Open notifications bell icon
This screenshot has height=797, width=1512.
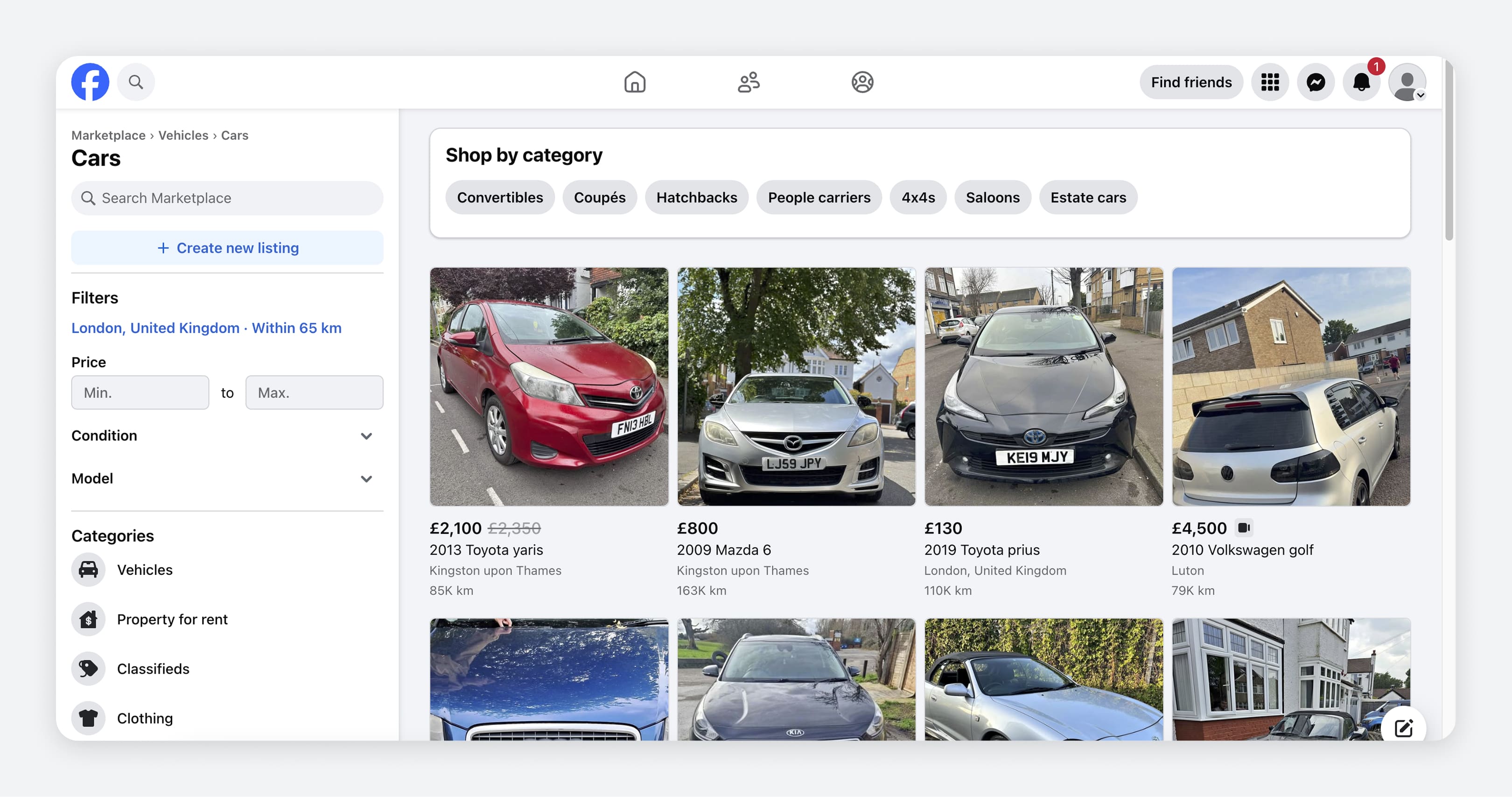click(1361, 82)
